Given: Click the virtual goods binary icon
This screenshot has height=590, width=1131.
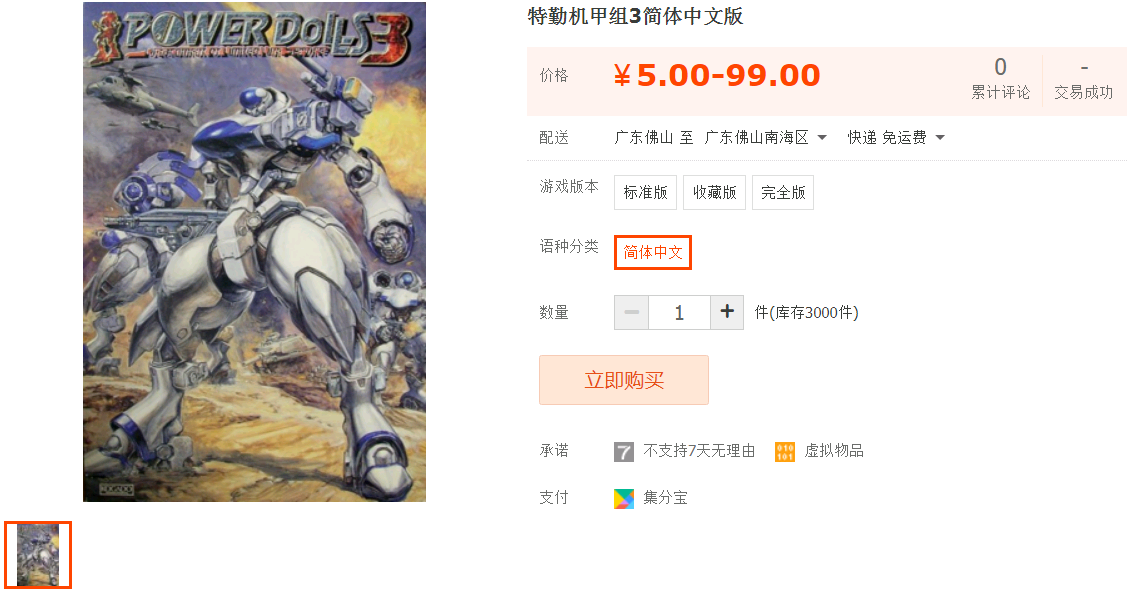Looking at the screenshot, I should [x=785, y=452].
